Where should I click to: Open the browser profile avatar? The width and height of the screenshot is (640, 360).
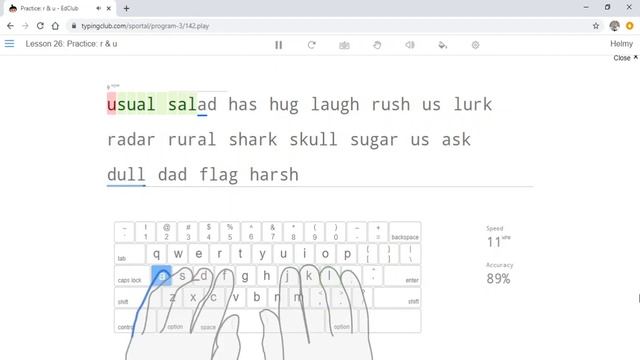pyautogui.click(x=614, y=26)
